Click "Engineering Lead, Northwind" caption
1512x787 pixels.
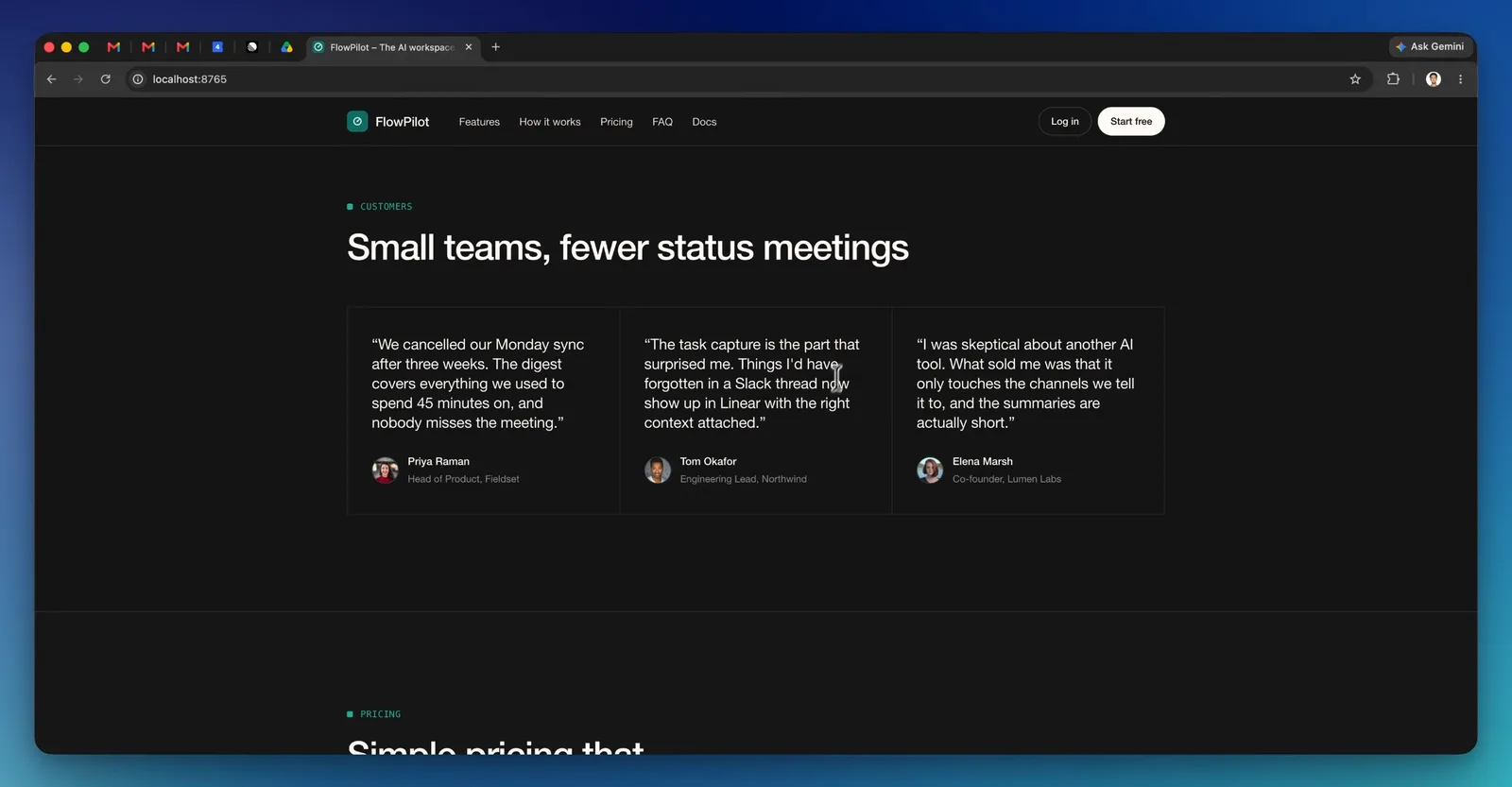tap(744, 479)
